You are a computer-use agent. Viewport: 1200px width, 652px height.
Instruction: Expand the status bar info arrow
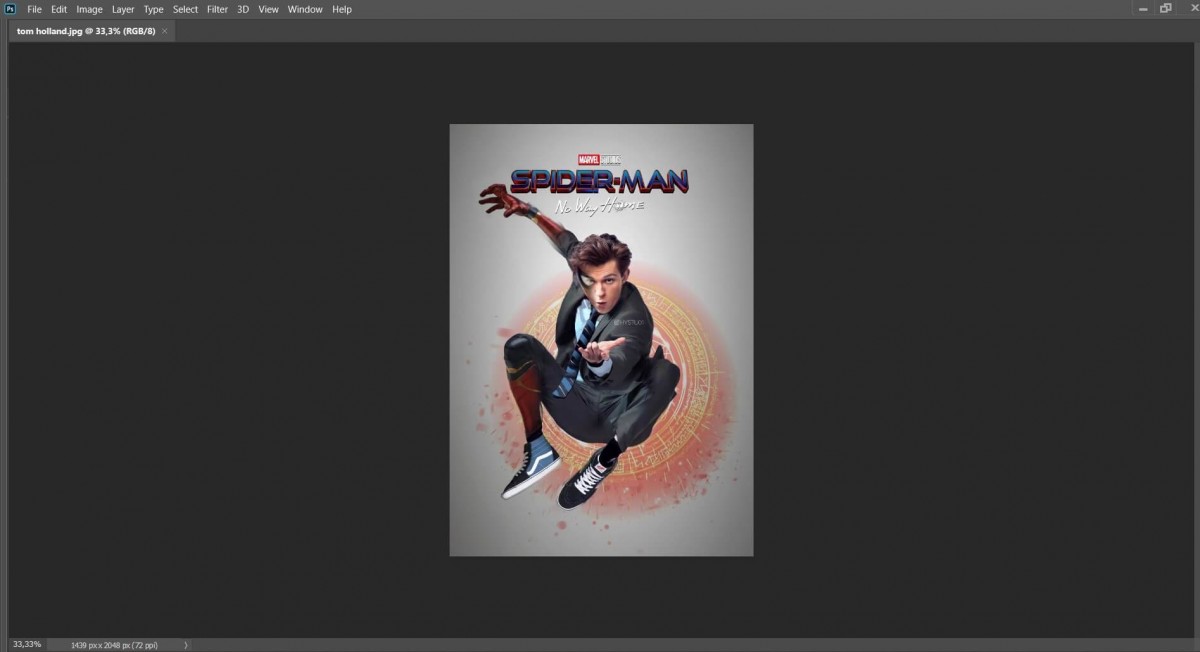point(185,645)
